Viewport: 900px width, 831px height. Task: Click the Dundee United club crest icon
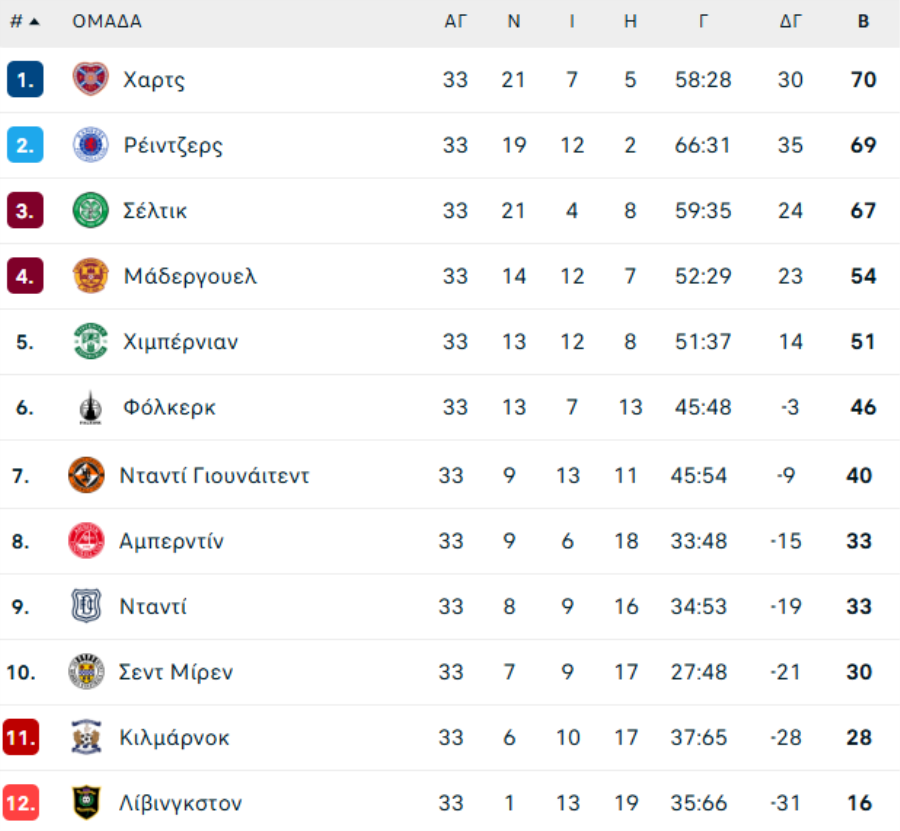coord(86,475)
